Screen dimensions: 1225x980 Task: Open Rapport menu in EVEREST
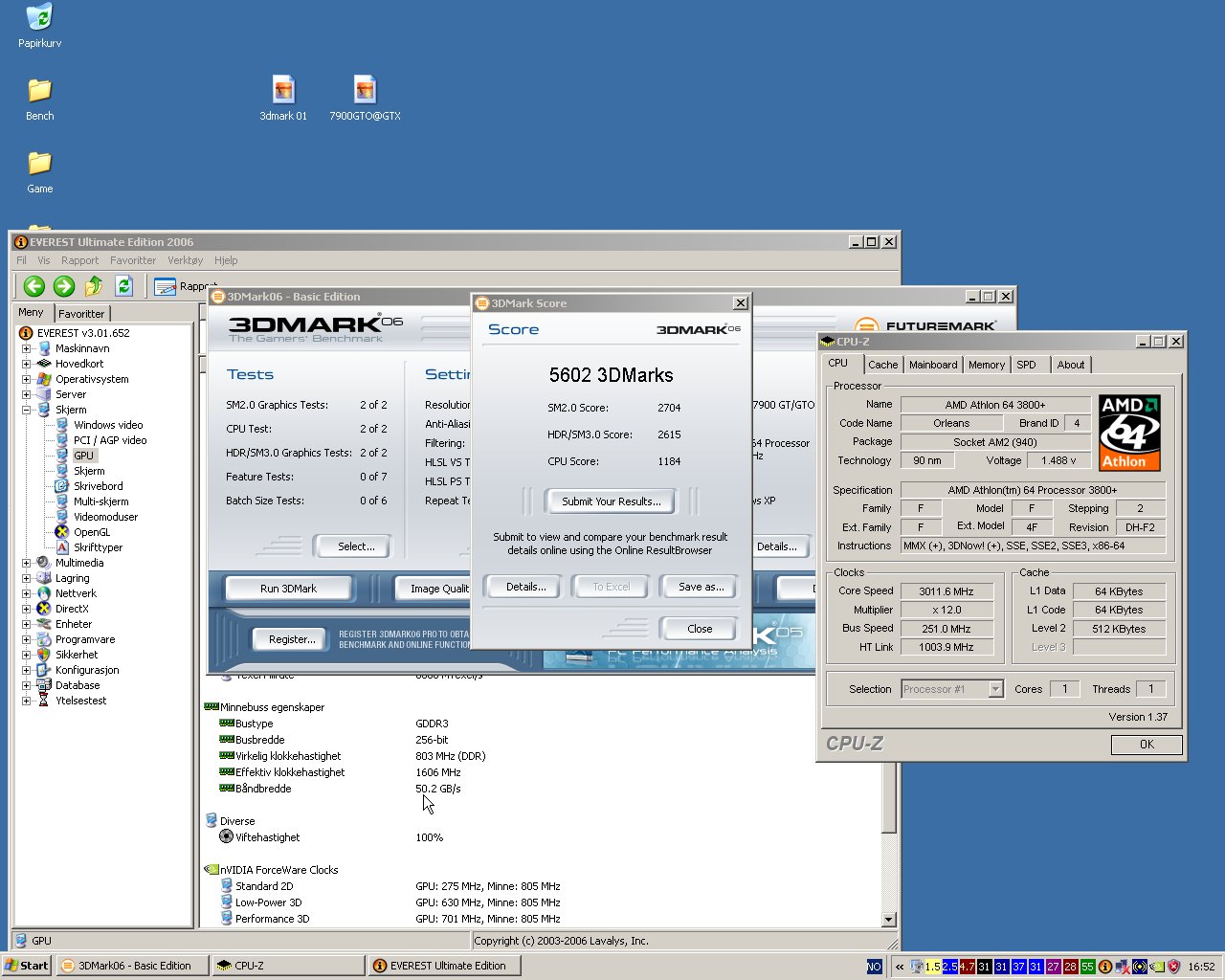tap(79, 260)
